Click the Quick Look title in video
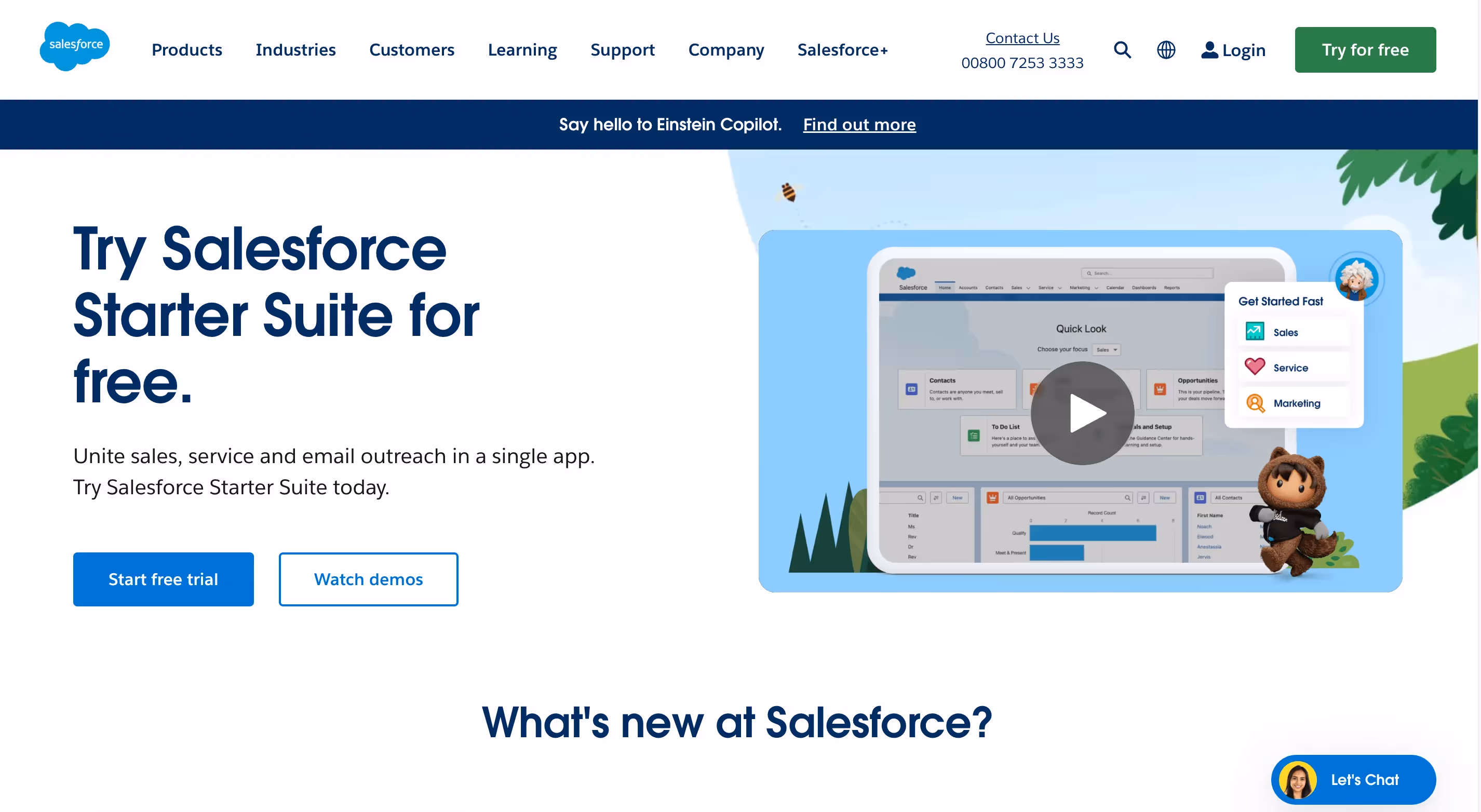Screen dimensions: 1481x812 (1081, 329)
